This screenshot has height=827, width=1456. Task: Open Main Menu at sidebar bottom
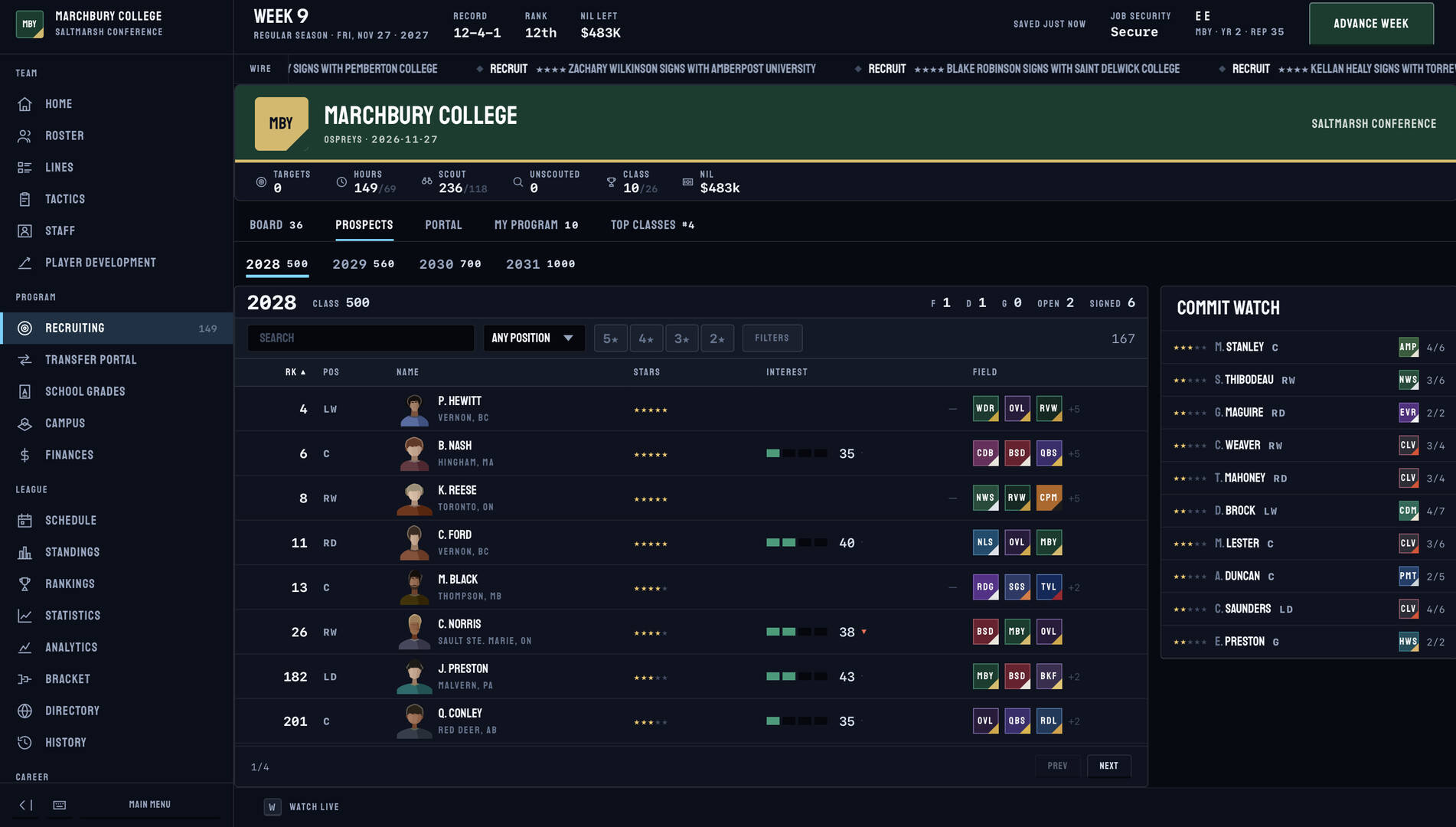[x=149, y=805]
